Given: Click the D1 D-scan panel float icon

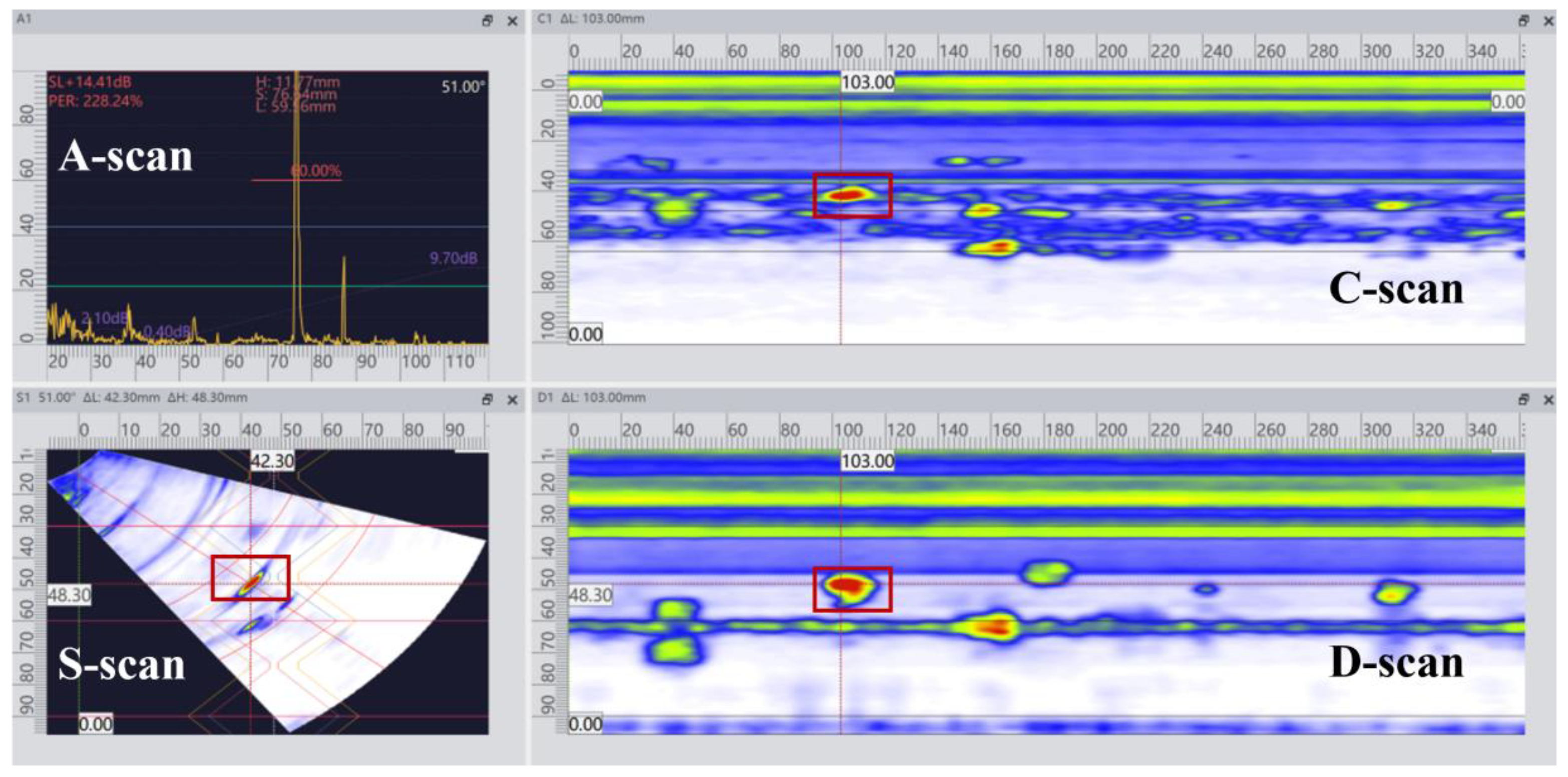Looking at the screenshot, I should click(x=1523, y=400).
